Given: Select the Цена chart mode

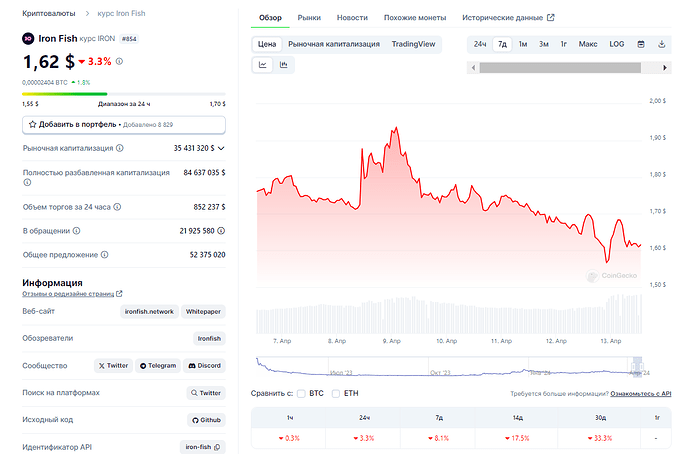Looking at the screenshot, I should pos(267,44).
